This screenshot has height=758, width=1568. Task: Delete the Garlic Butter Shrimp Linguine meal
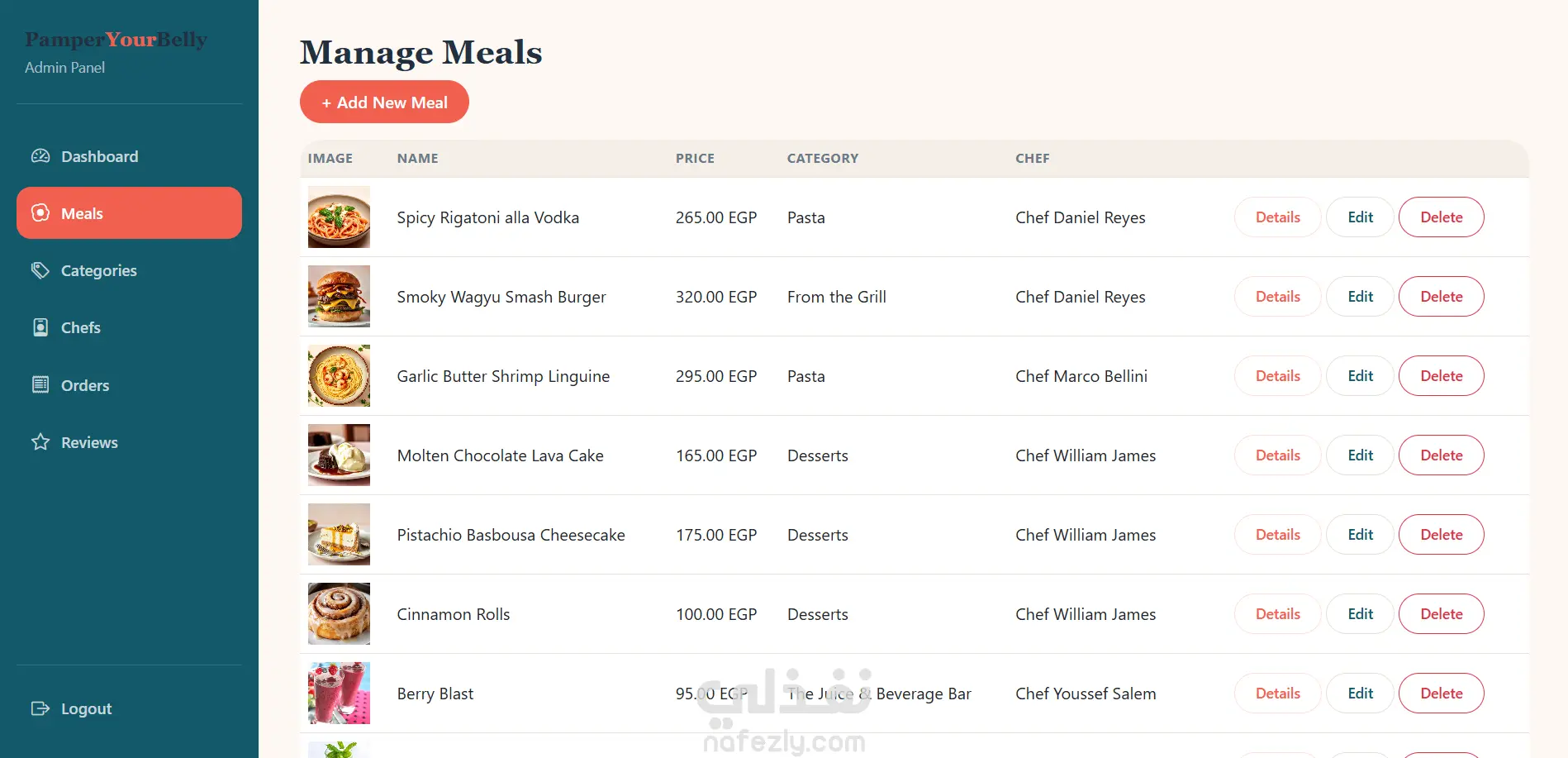pyautogui.click(x=1441, y=376)
